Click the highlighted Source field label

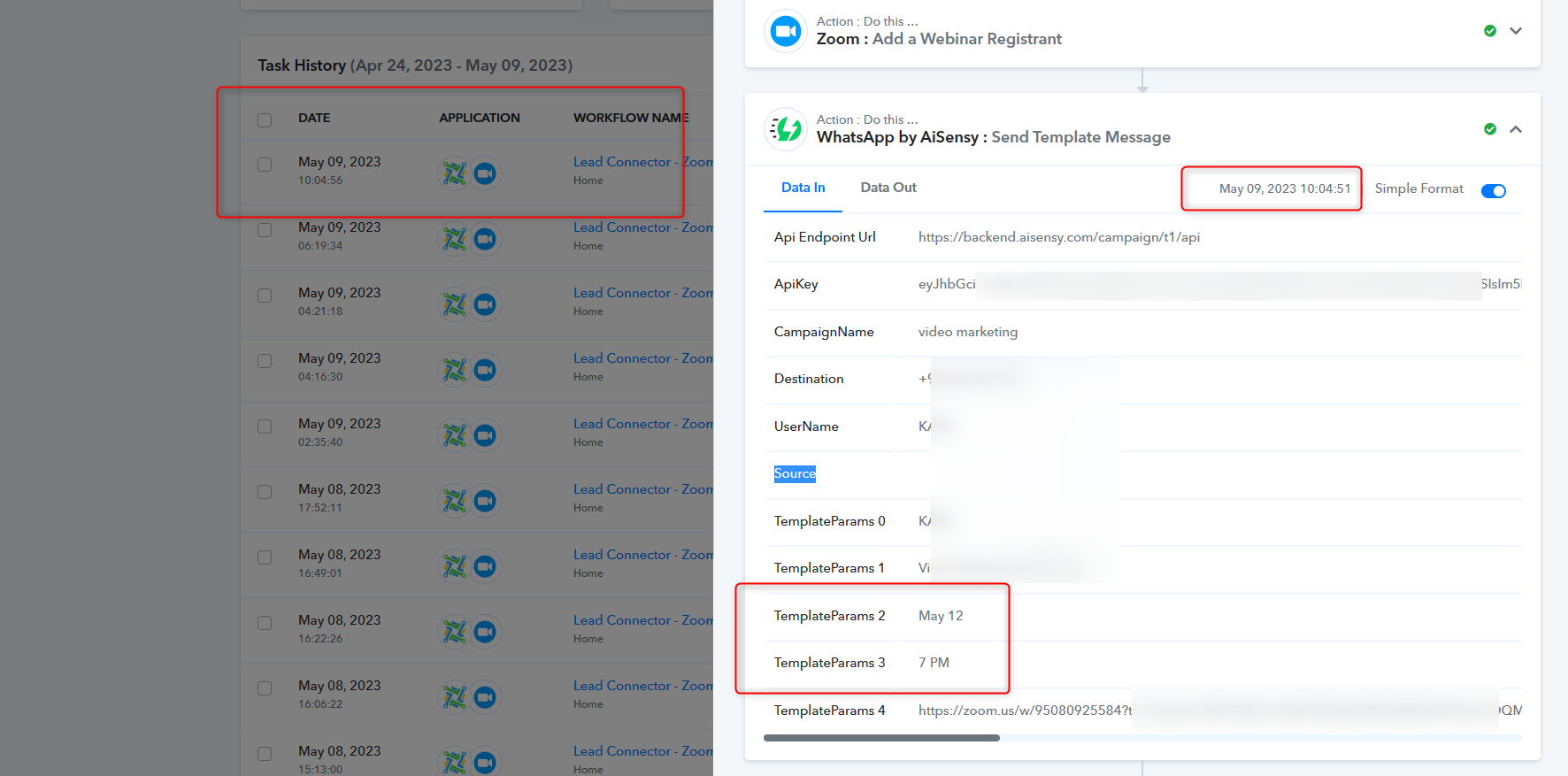[795, 473]
